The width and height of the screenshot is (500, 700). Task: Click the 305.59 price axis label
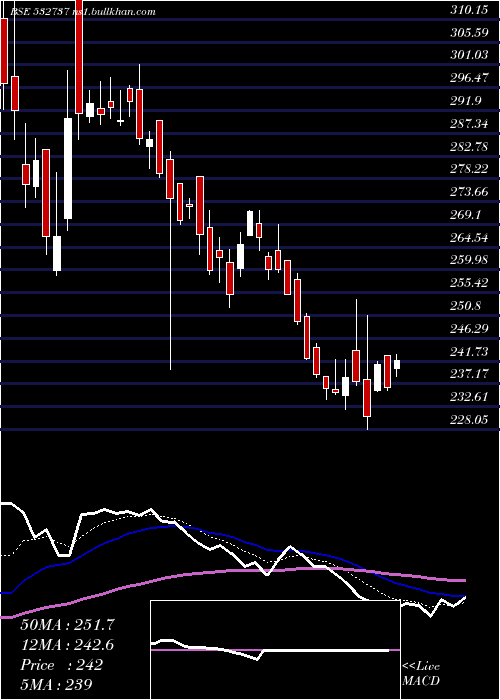[x=469, y=33]
